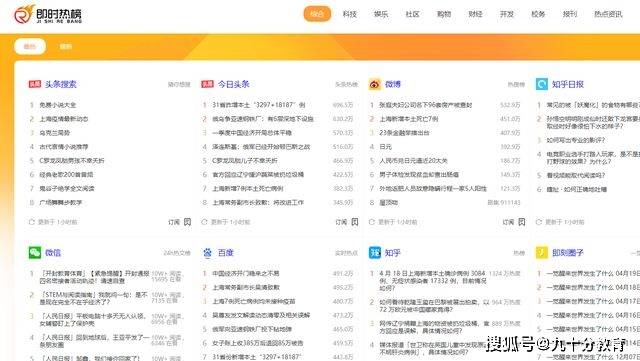This screenshot has height=361, width=640.
Task: Click the bookmark icon in the 微博 card
Action: point(522,222)
